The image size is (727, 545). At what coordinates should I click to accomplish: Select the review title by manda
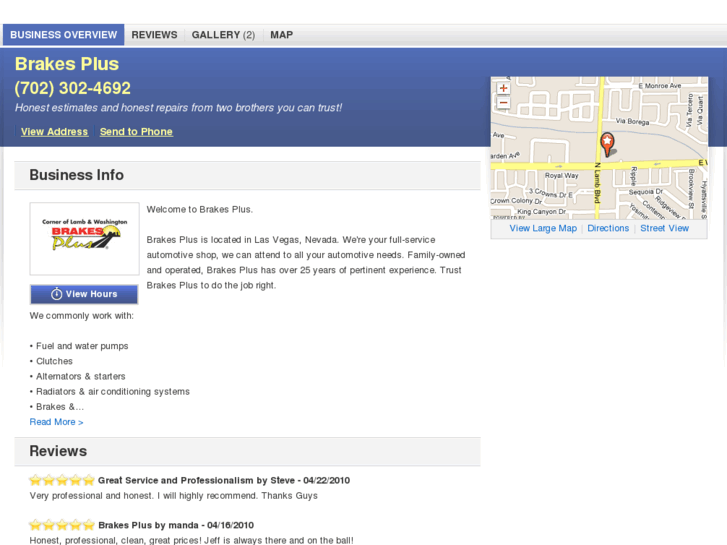[x=176, y=525]
